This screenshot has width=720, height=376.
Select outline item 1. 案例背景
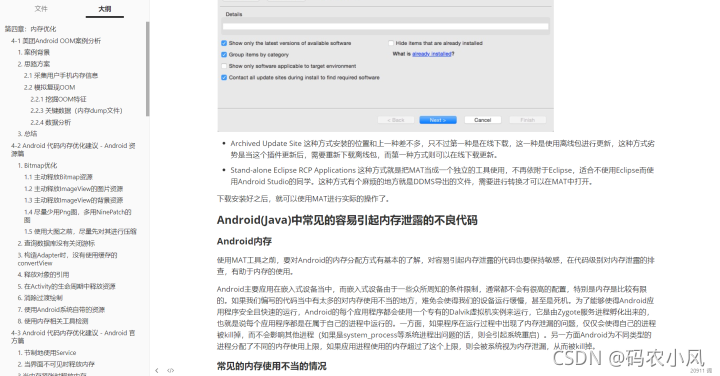(34, 52)
